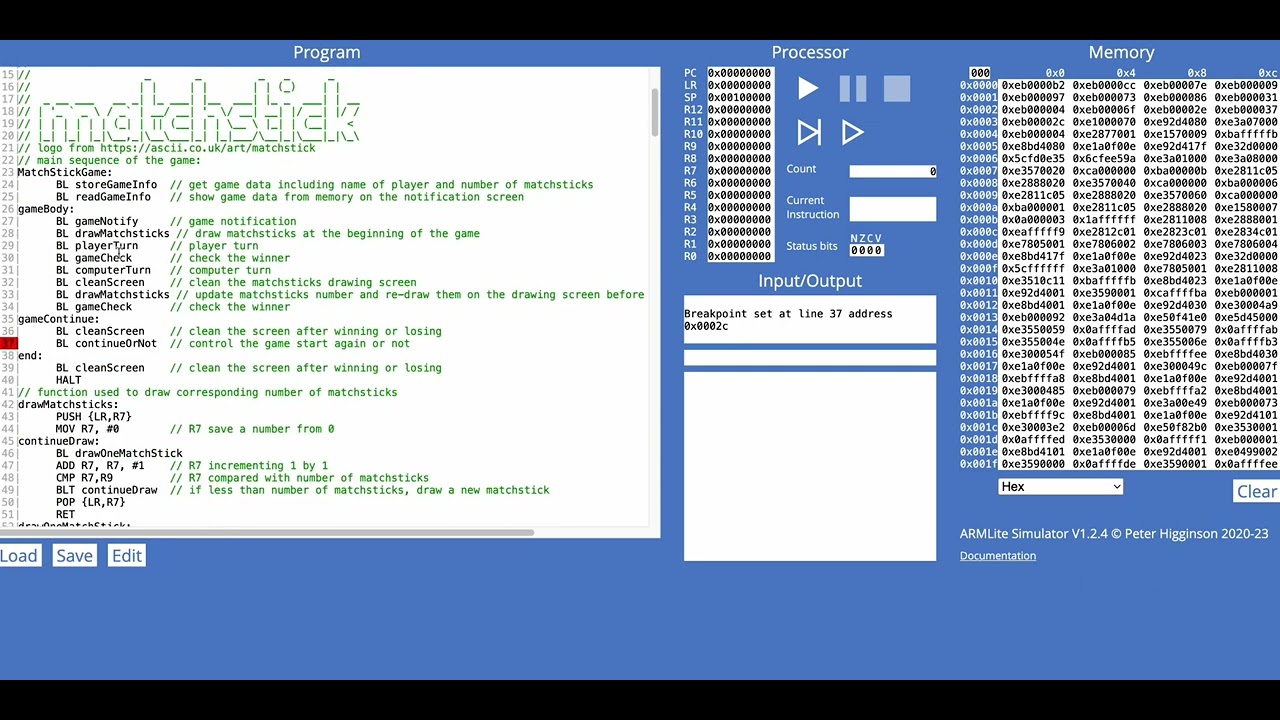Click the 'Breakpoint set at line 37' message box

click(810, 319)
